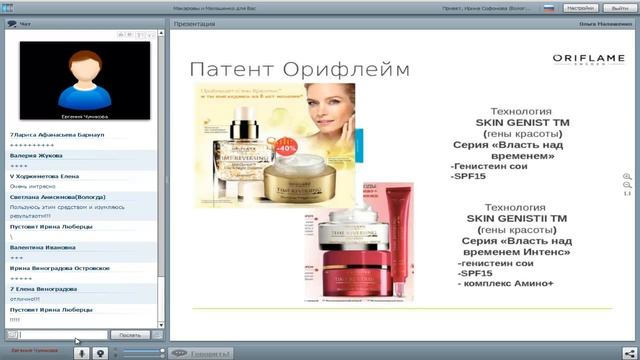Click the greeting user name in top bar
Image resolution: width=640 pixels, height=360 pixels.
click(486, 8)
